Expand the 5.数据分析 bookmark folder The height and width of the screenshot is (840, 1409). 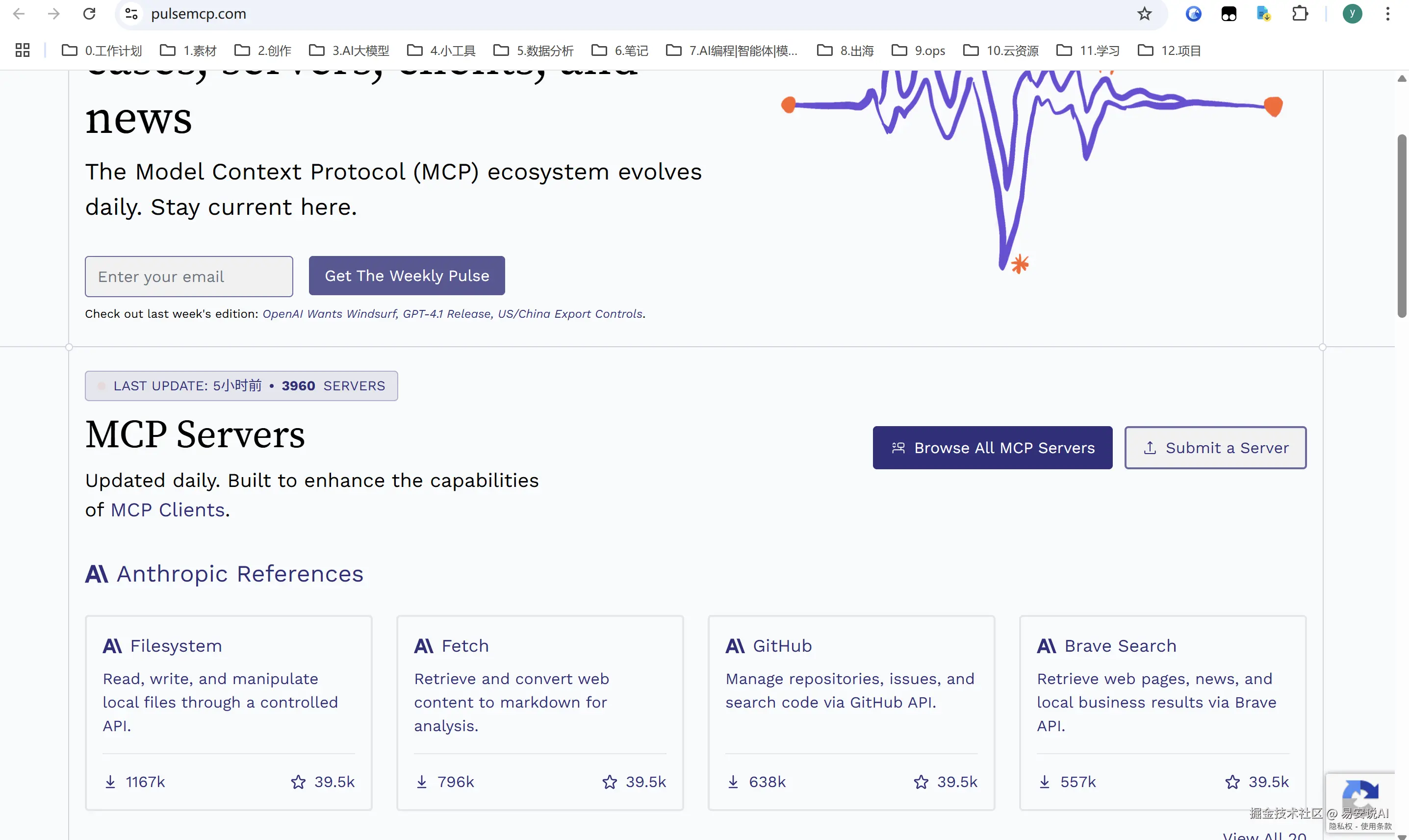click(534, 51)
